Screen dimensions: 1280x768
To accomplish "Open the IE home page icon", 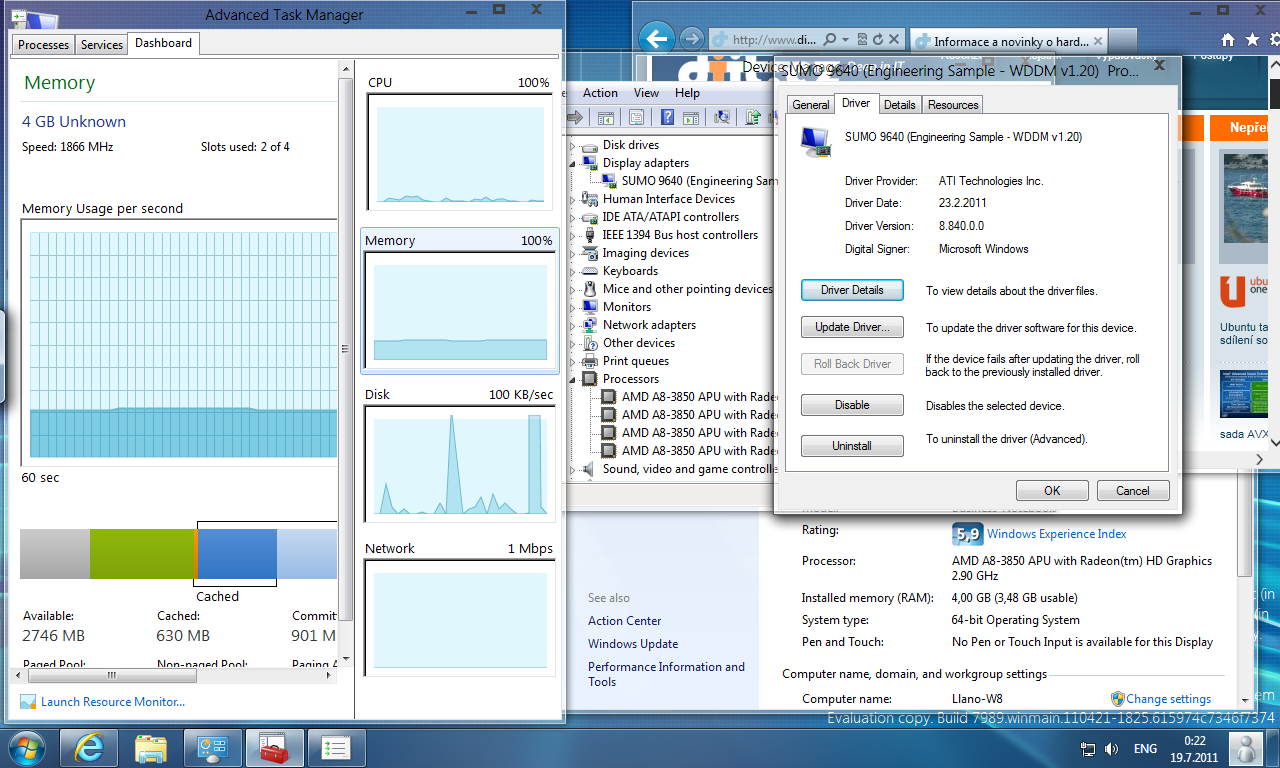I will pos(1228,41).
